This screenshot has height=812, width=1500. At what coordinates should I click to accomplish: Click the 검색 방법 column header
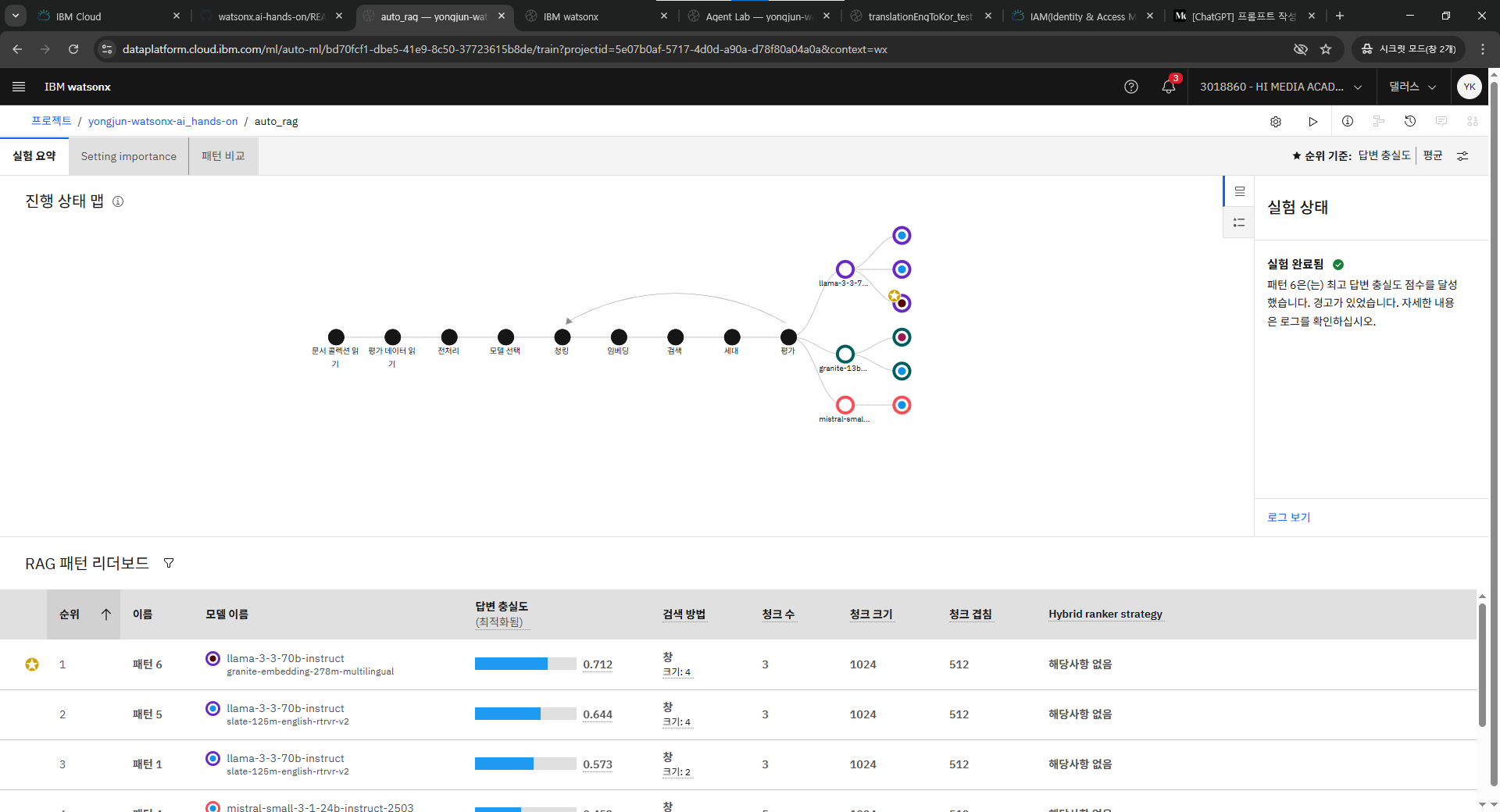[x=684, y=614]
